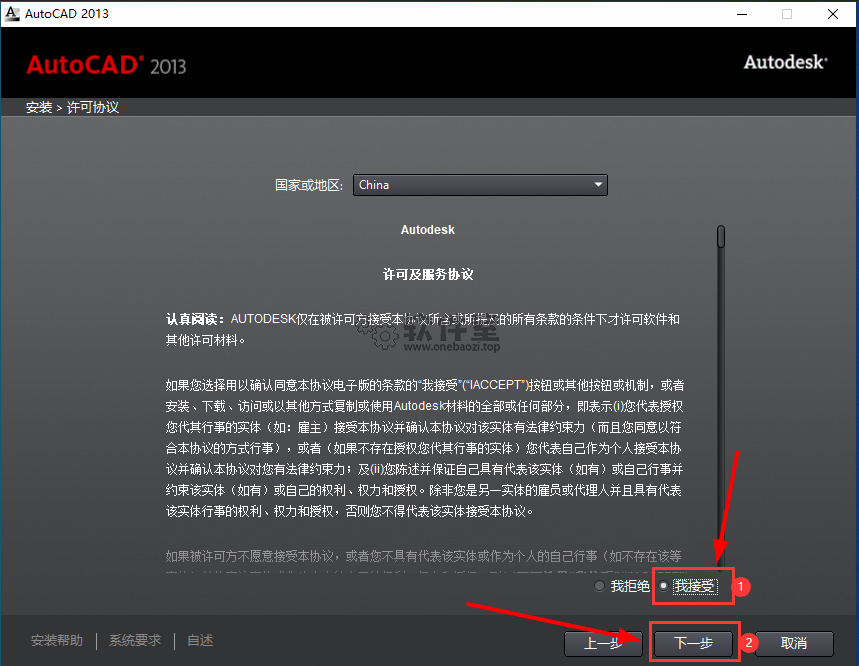
Task: Click the 安装 > 许可协议 breadcrumb text
Action: (72, 107)
